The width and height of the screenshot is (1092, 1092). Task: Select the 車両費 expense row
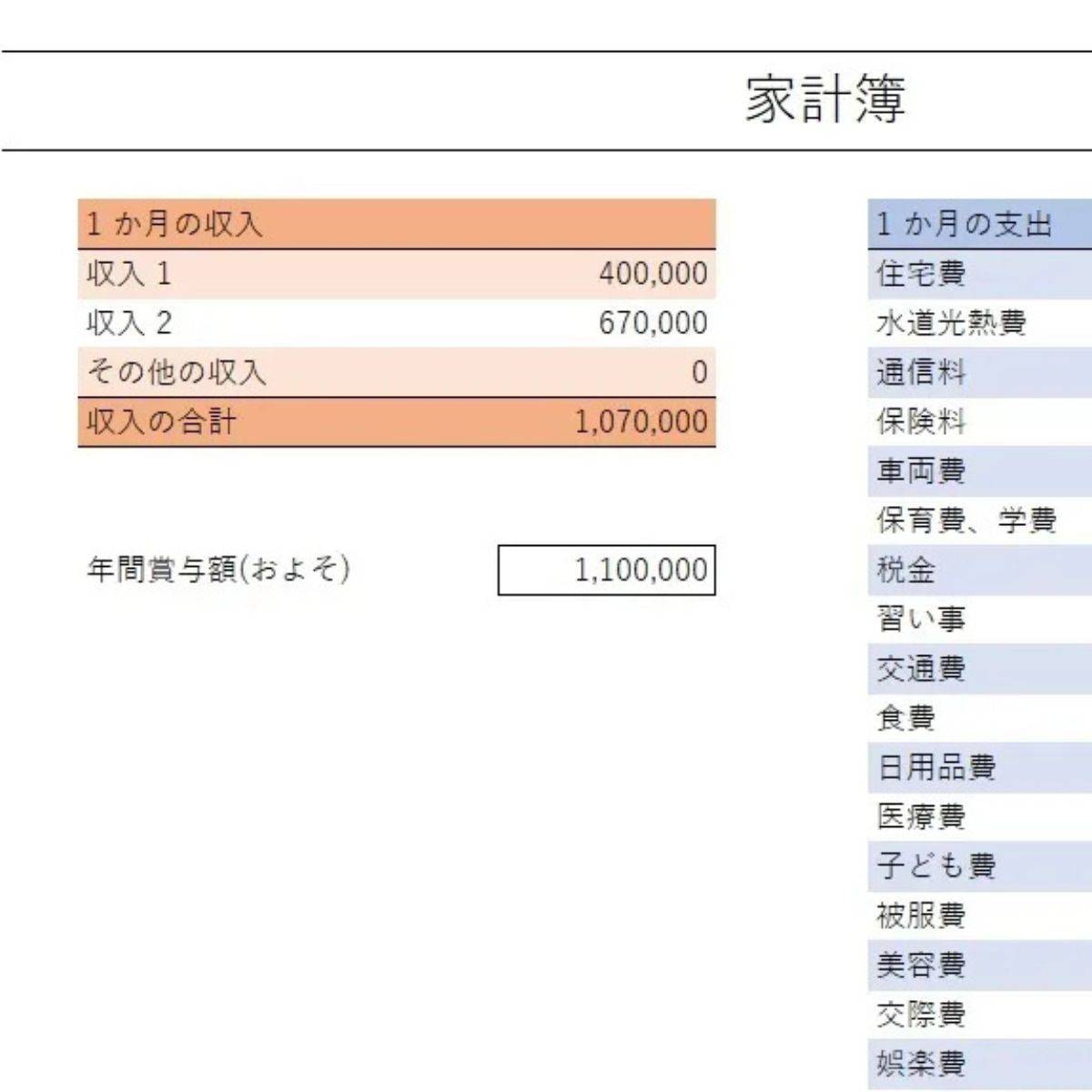tap(980, 471)
